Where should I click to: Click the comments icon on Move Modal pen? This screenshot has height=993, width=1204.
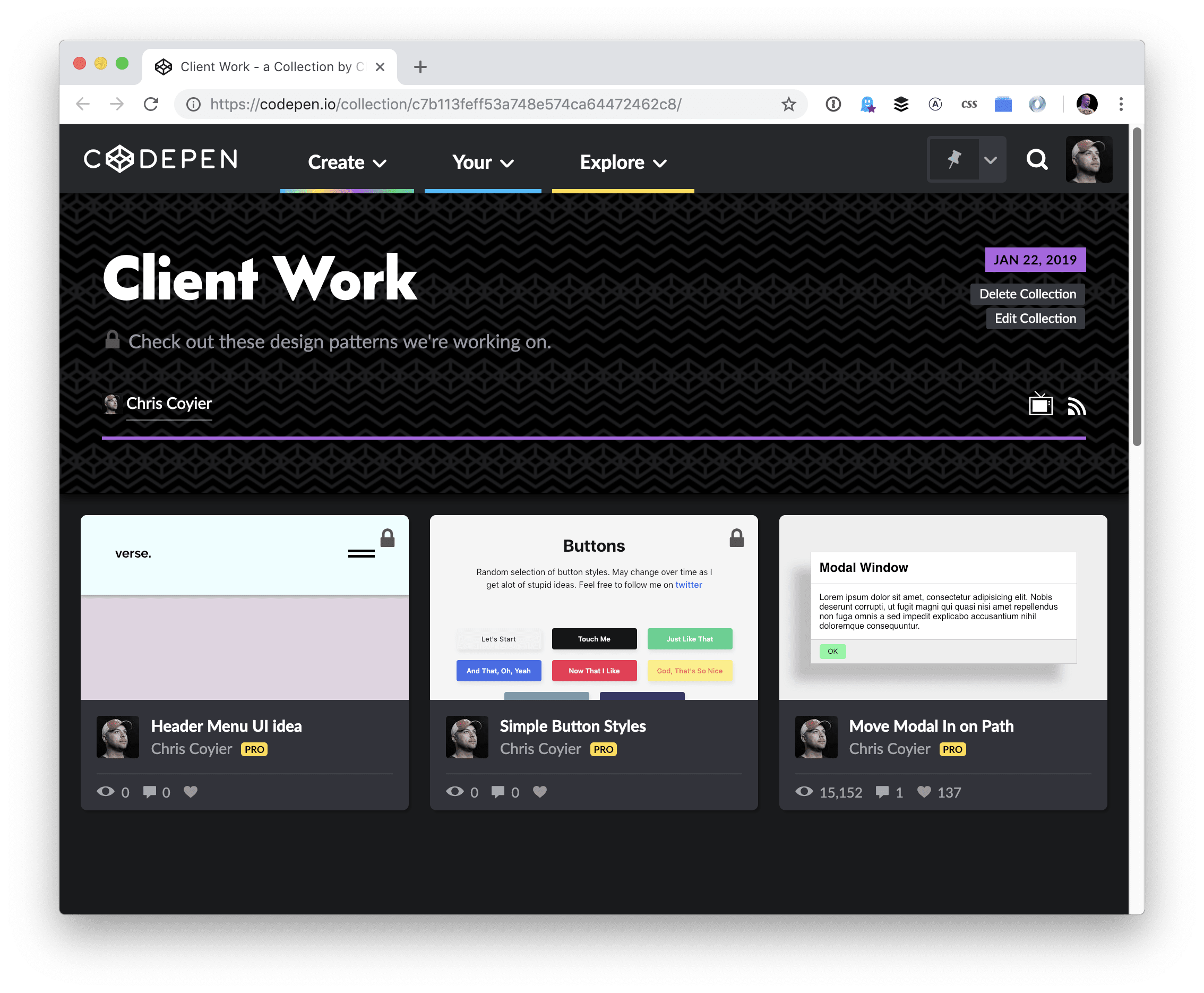point(883,792)
